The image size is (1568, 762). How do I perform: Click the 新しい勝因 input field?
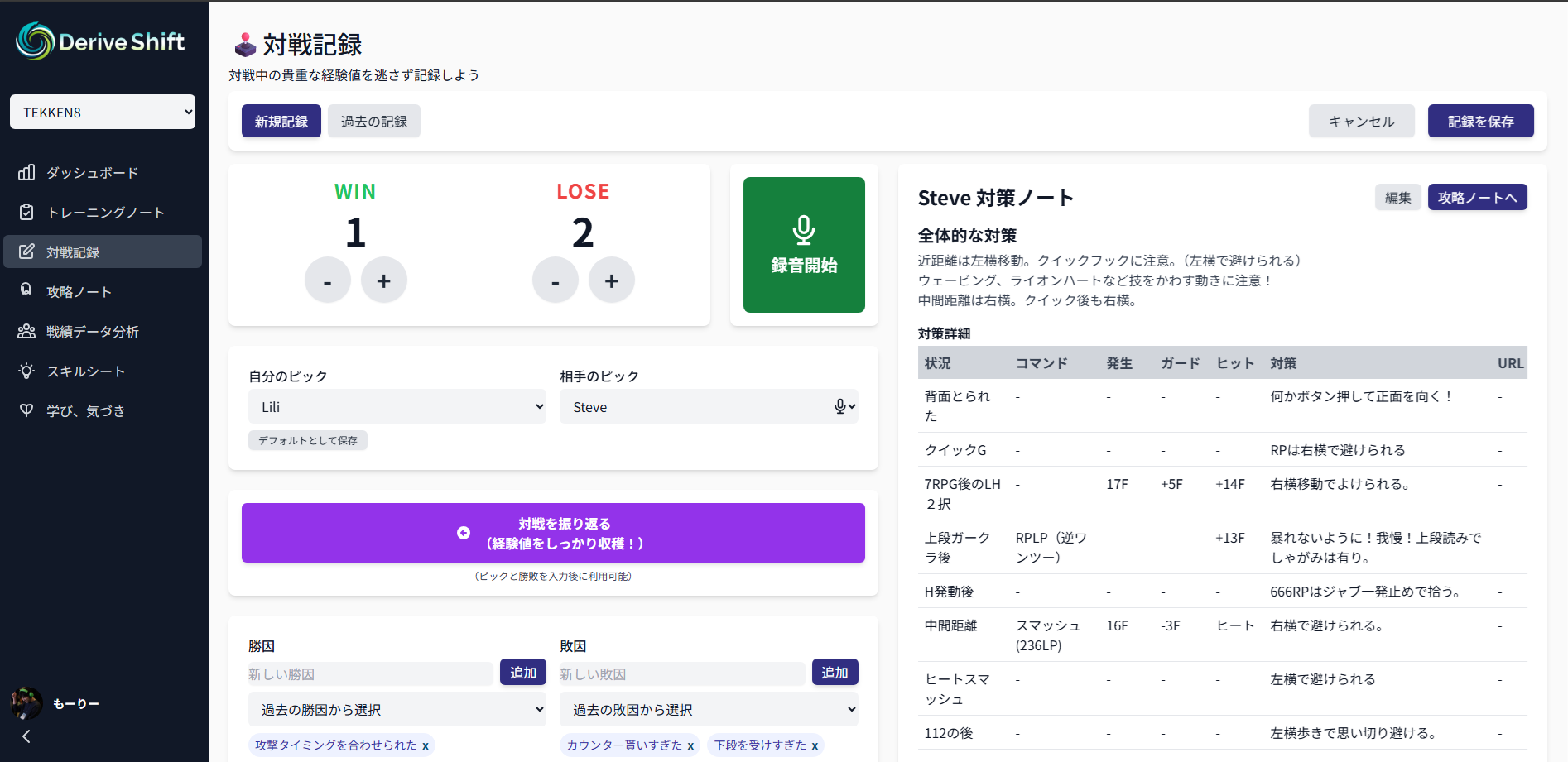(369, 673)
